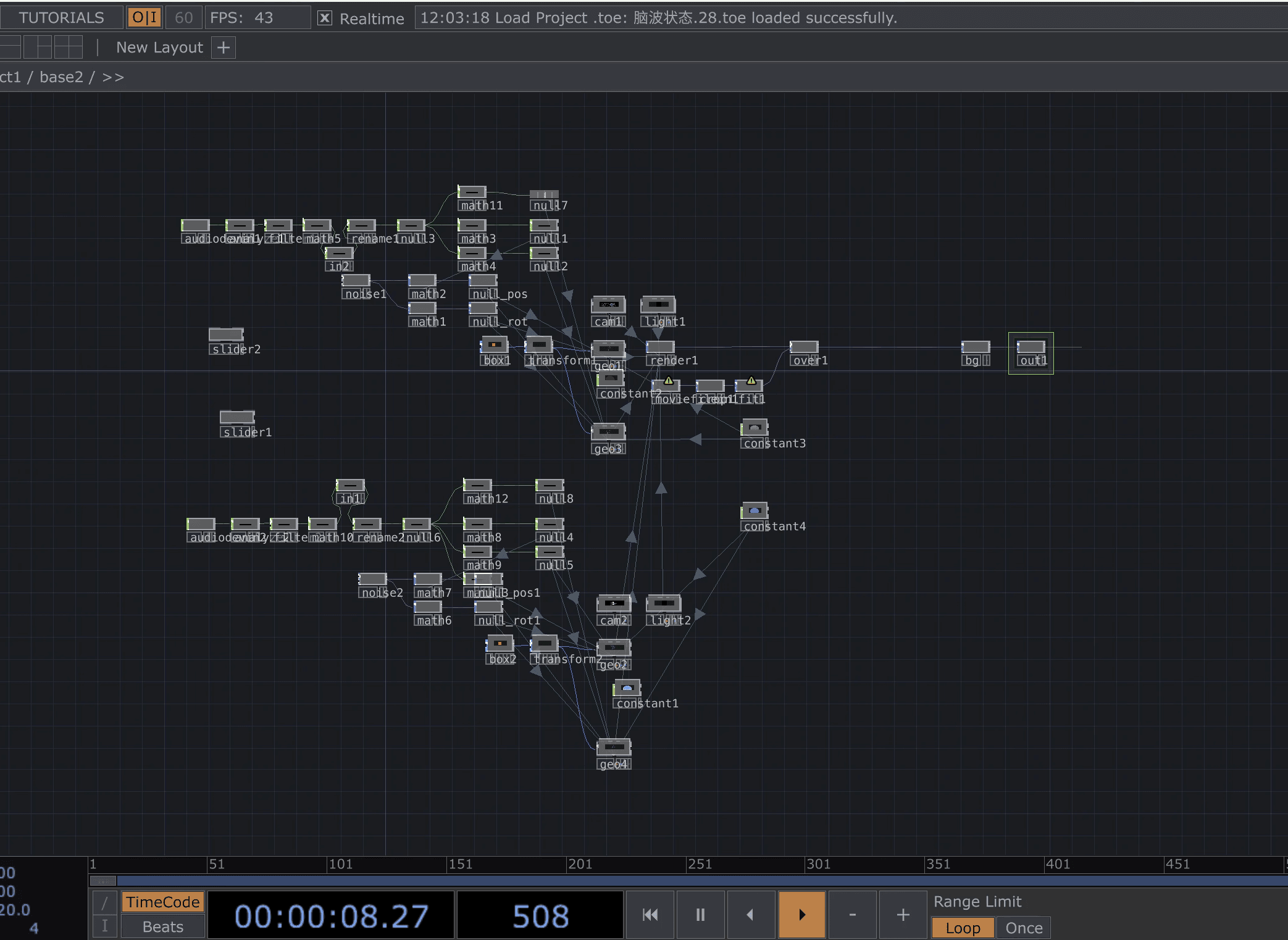The height and width of the screenshot is (940, 1288).
Task: Open the TUTORIALS menu
Action: click(x=61, y=17)
